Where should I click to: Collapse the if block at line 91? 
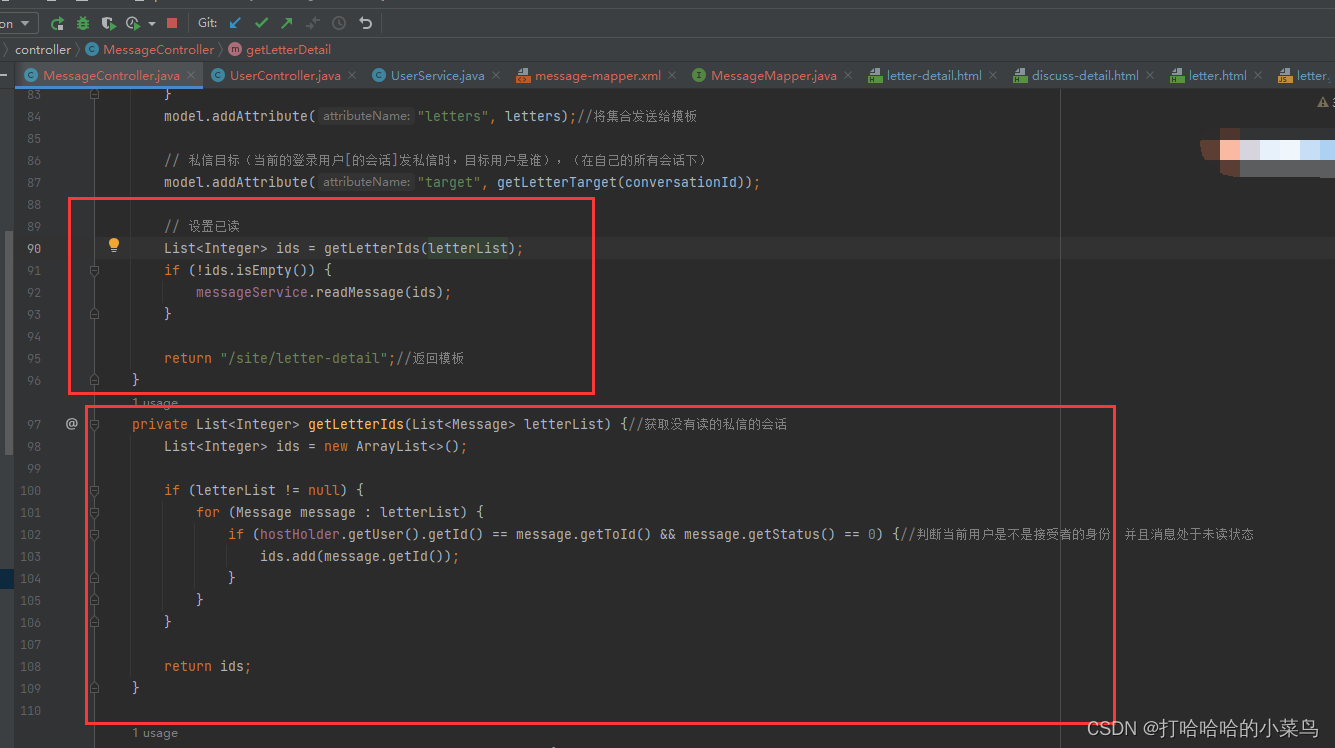[95, 270]
